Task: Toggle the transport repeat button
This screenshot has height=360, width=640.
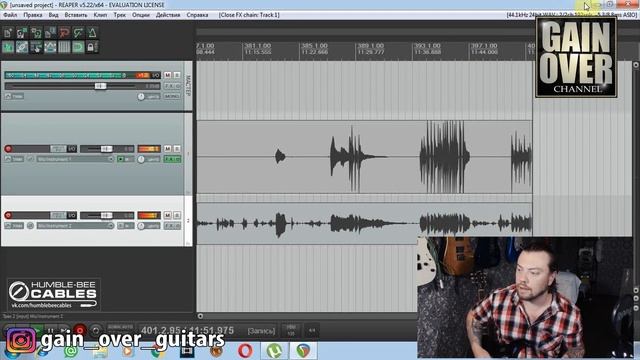Action: (96, 330)
